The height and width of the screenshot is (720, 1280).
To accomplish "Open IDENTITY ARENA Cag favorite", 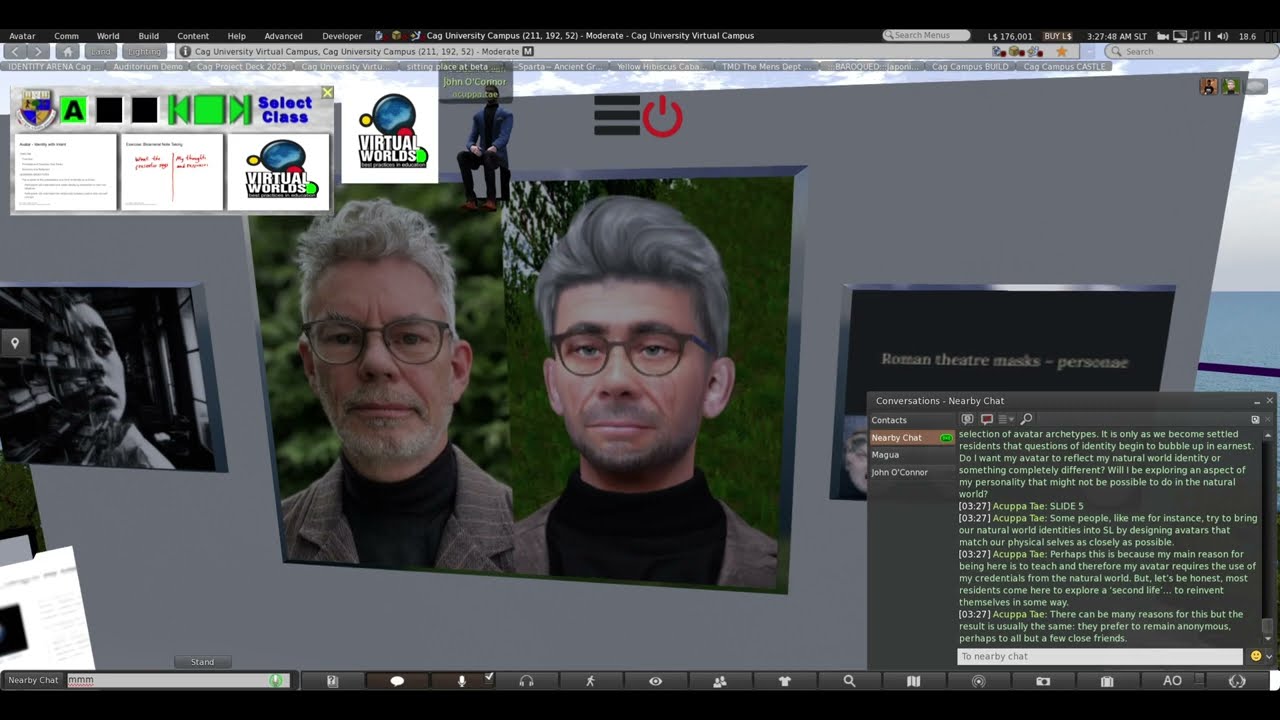I will [x=51, y=67].
